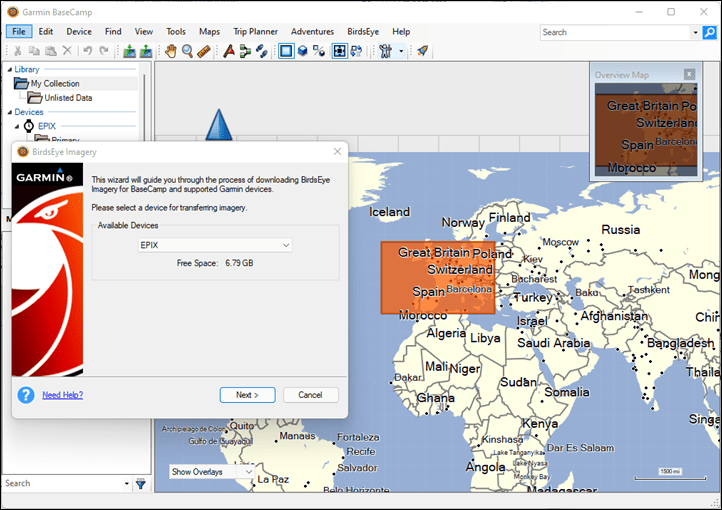Open the File menu
The height and width of the screenshot is (510, 722).
19,31
